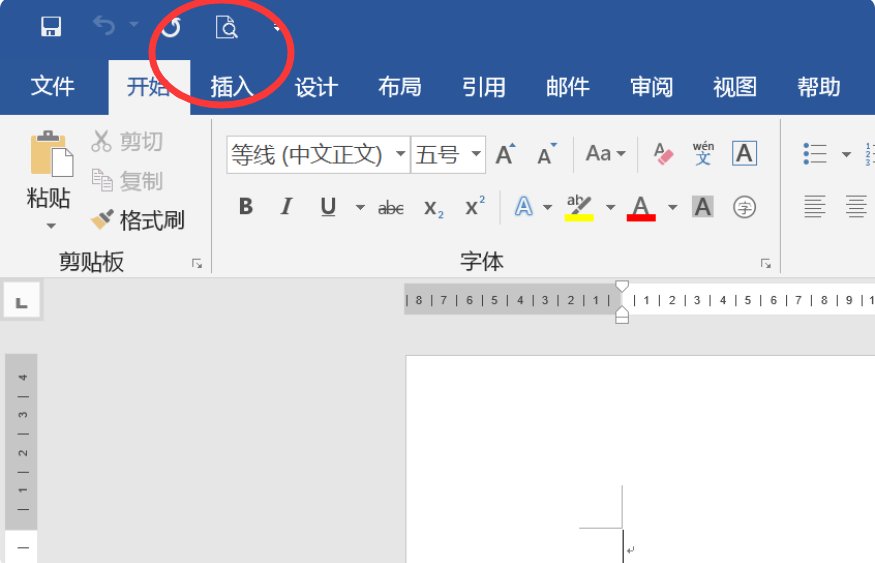
Task: Open the 剪贴板 dialog launcher
Action: [197, 263]
